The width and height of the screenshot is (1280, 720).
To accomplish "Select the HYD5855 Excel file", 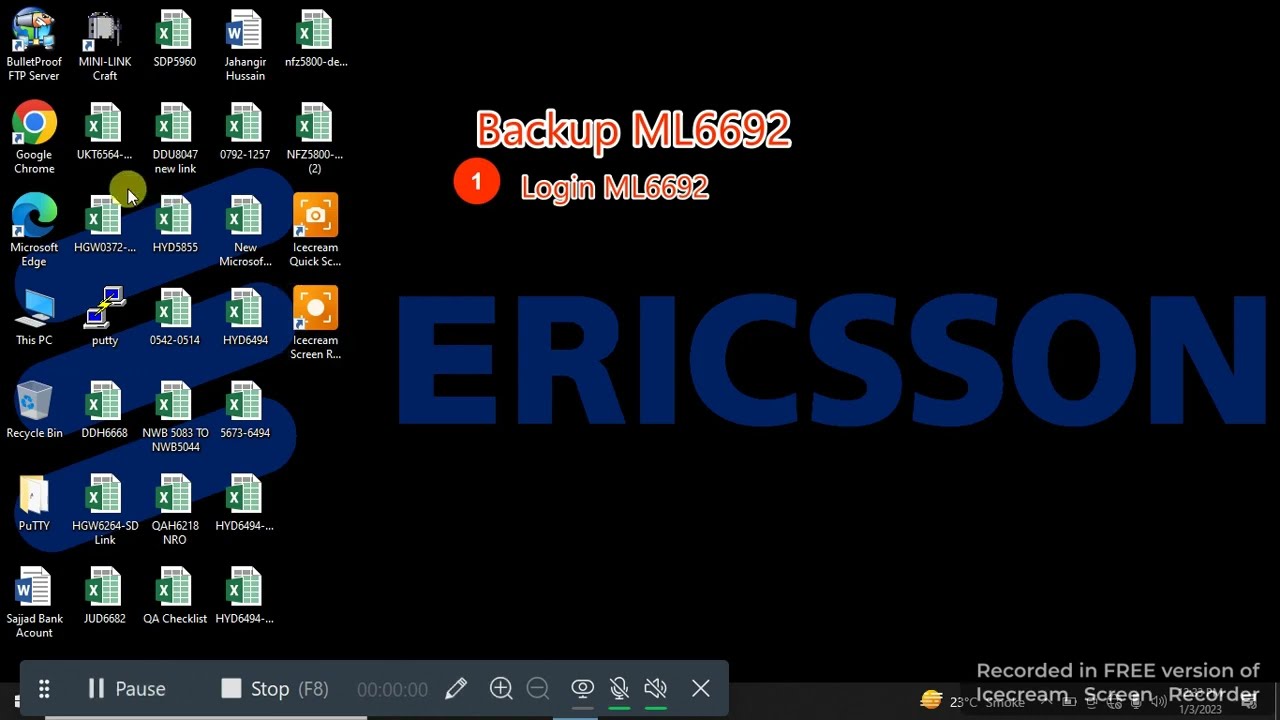I will (x=175, y=225).
